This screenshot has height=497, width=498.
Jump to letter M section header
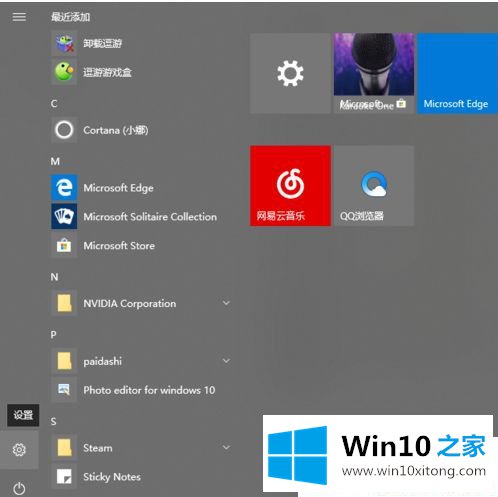pyautogui.click(x=55, y=162)
